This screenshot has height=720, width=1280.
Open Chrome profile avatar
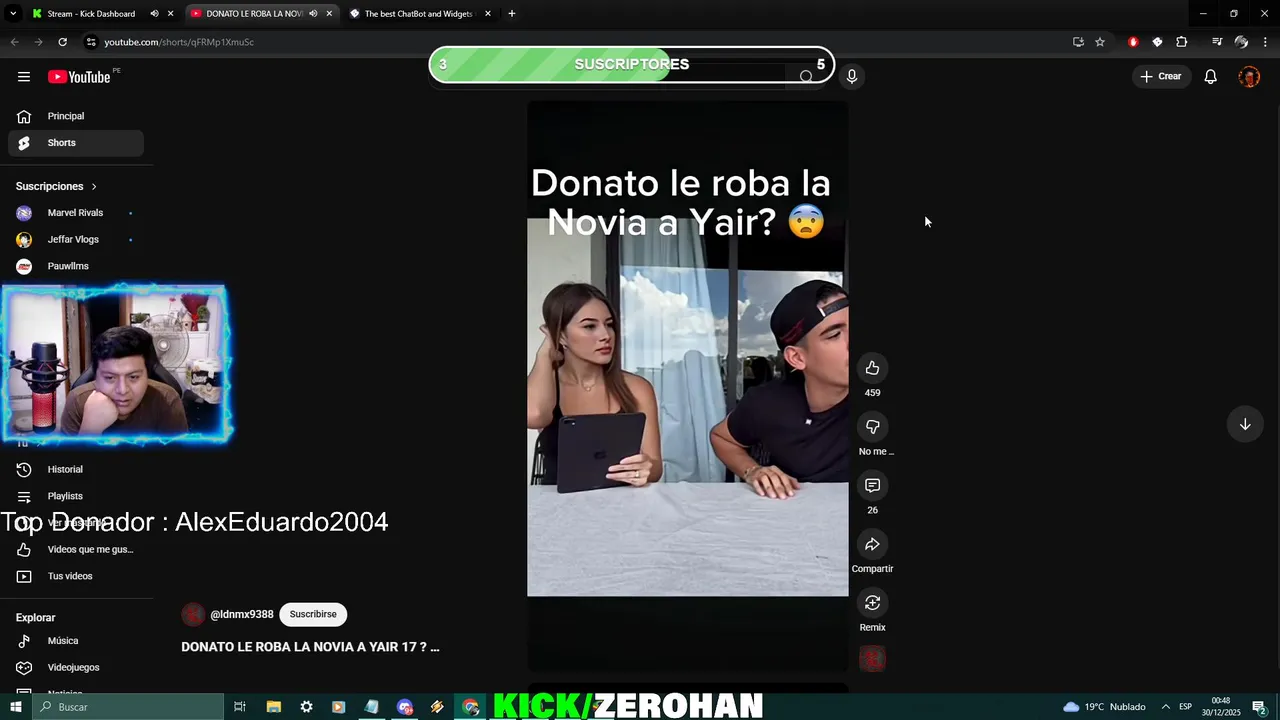(1241, 42)
